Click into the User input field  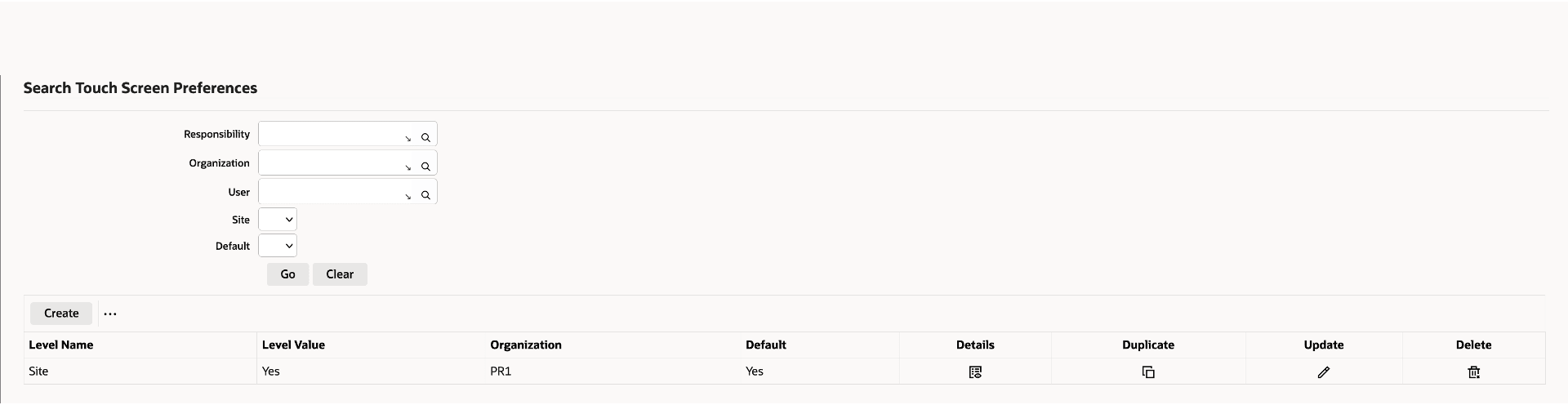pyautogui.click(x=330, y=192)
